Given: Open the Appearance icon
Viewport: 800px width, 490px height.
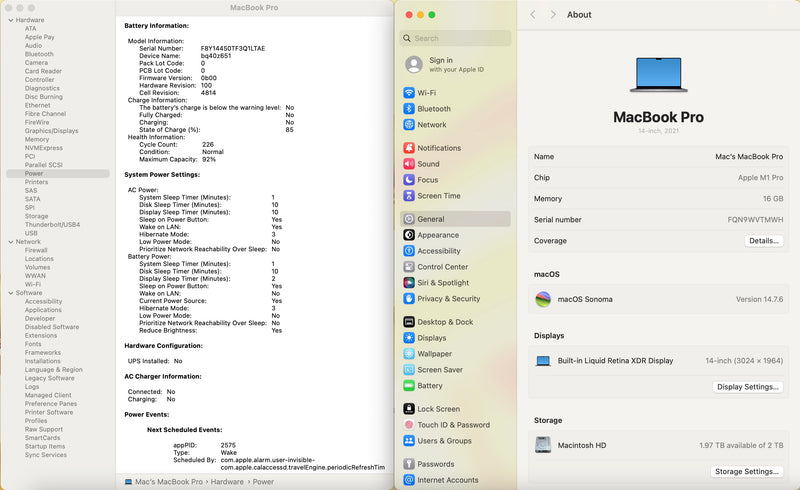Looking at the screenshot, I should pos(409,235).
